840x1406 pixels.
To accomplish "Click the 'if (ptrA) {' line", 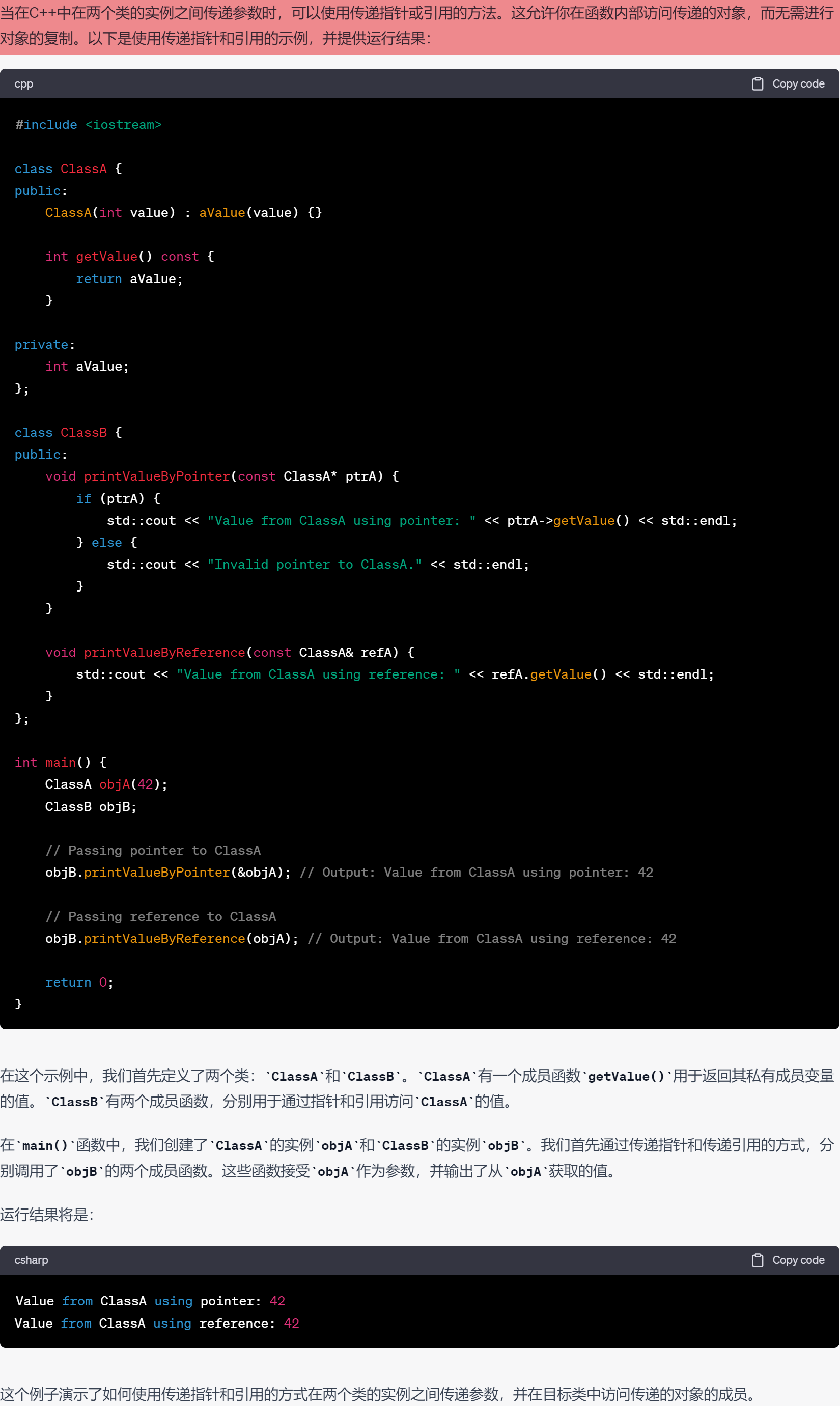I will 118,499.
